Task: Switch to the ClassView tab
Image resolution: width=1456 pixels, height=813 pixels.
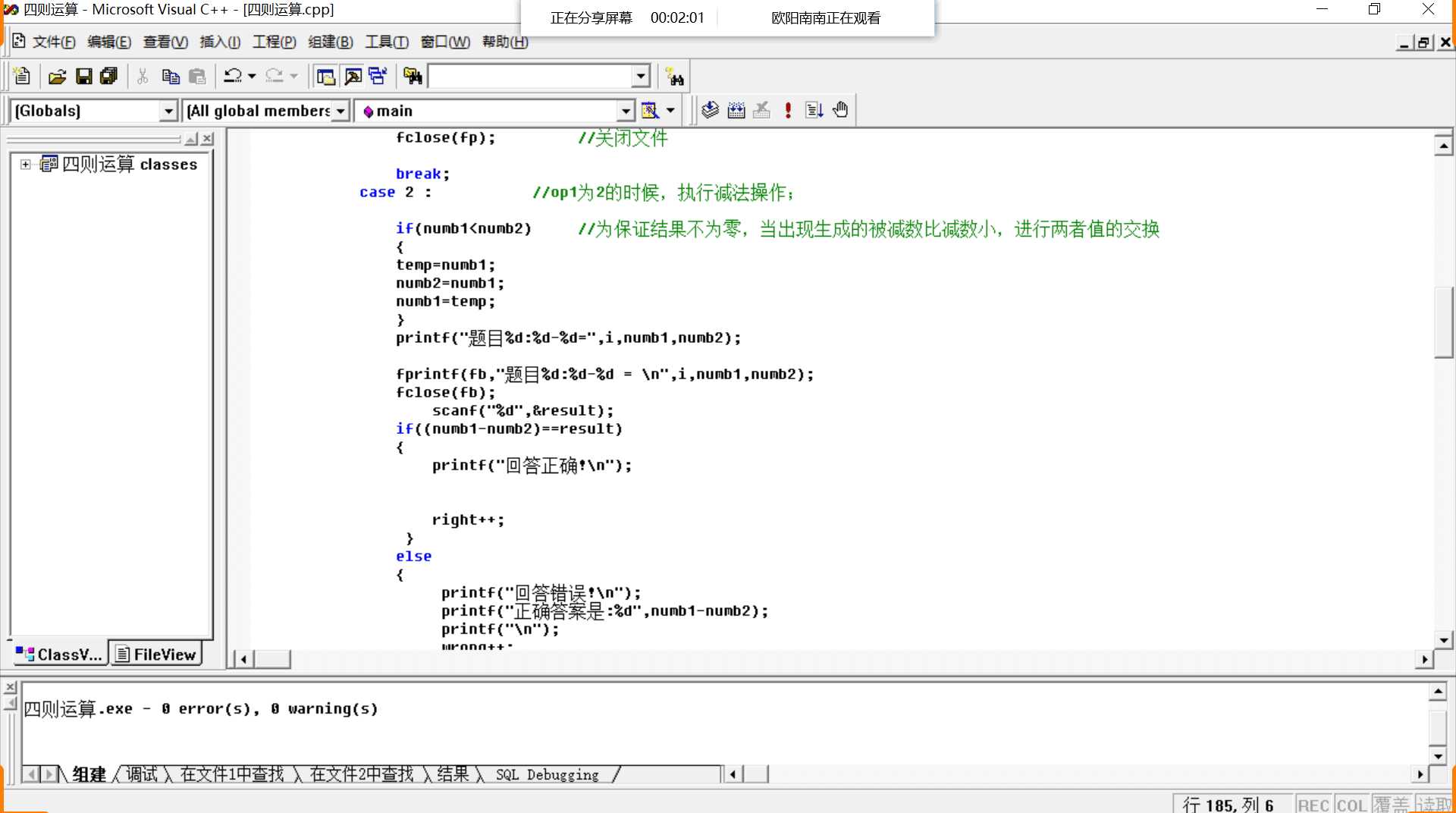Action: click(x=59, y=654)
